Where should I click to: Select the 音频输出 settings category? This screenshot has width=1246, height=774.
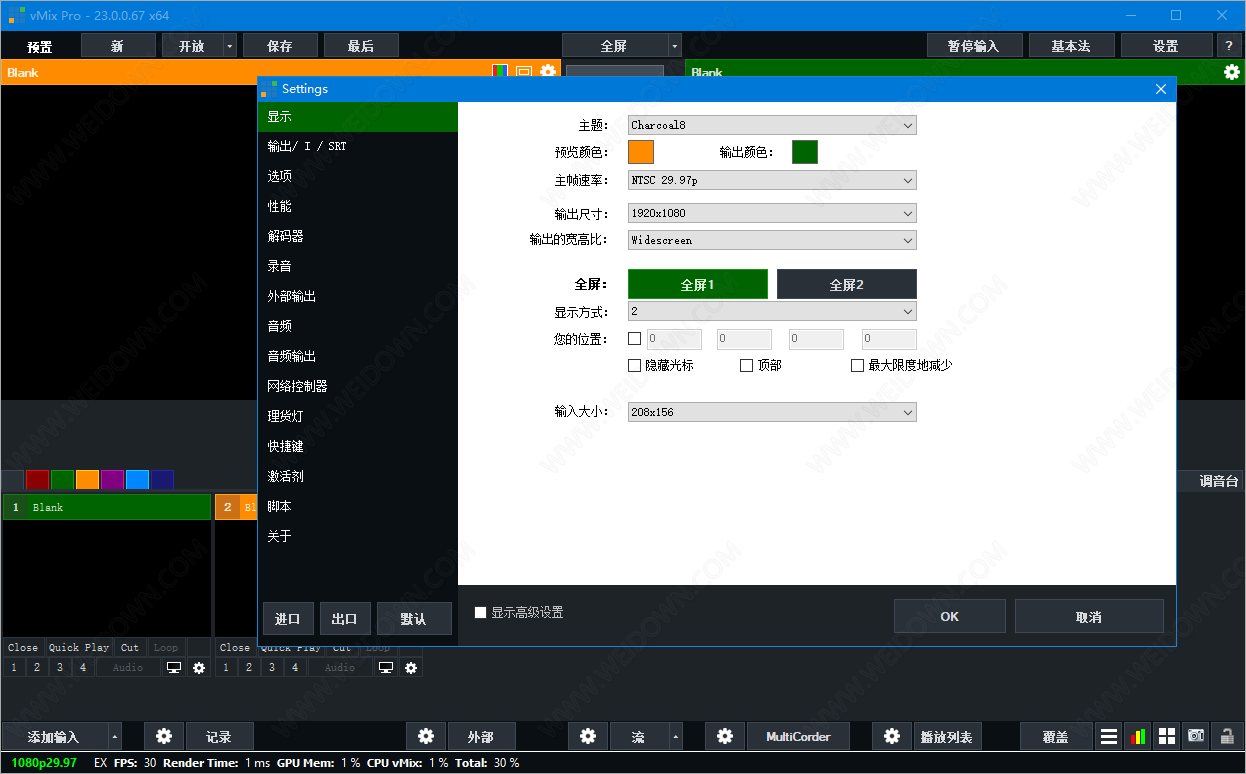click(x=357, y=356)
